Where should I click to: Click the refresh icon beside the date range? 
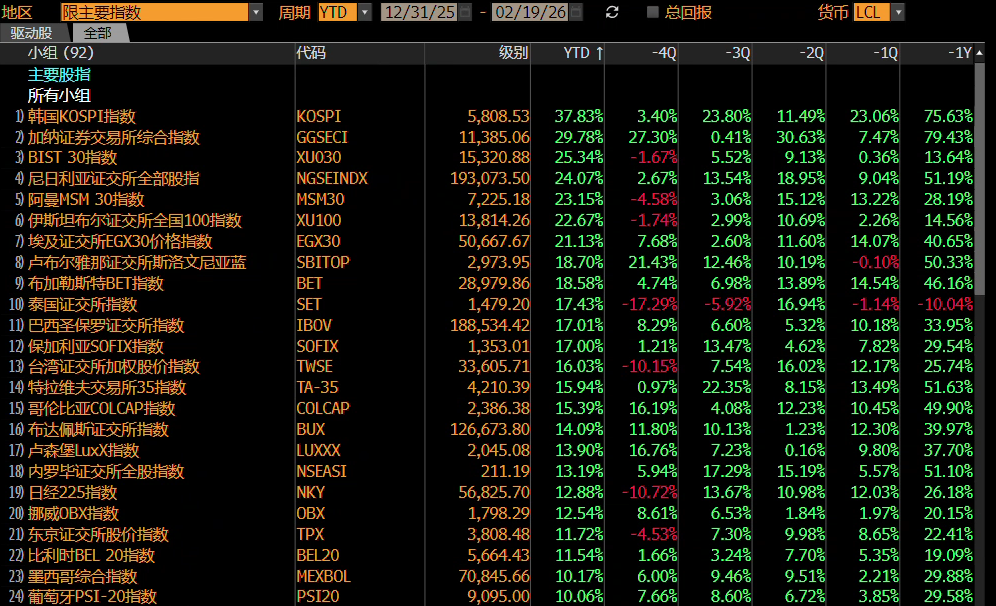[612, 12]
